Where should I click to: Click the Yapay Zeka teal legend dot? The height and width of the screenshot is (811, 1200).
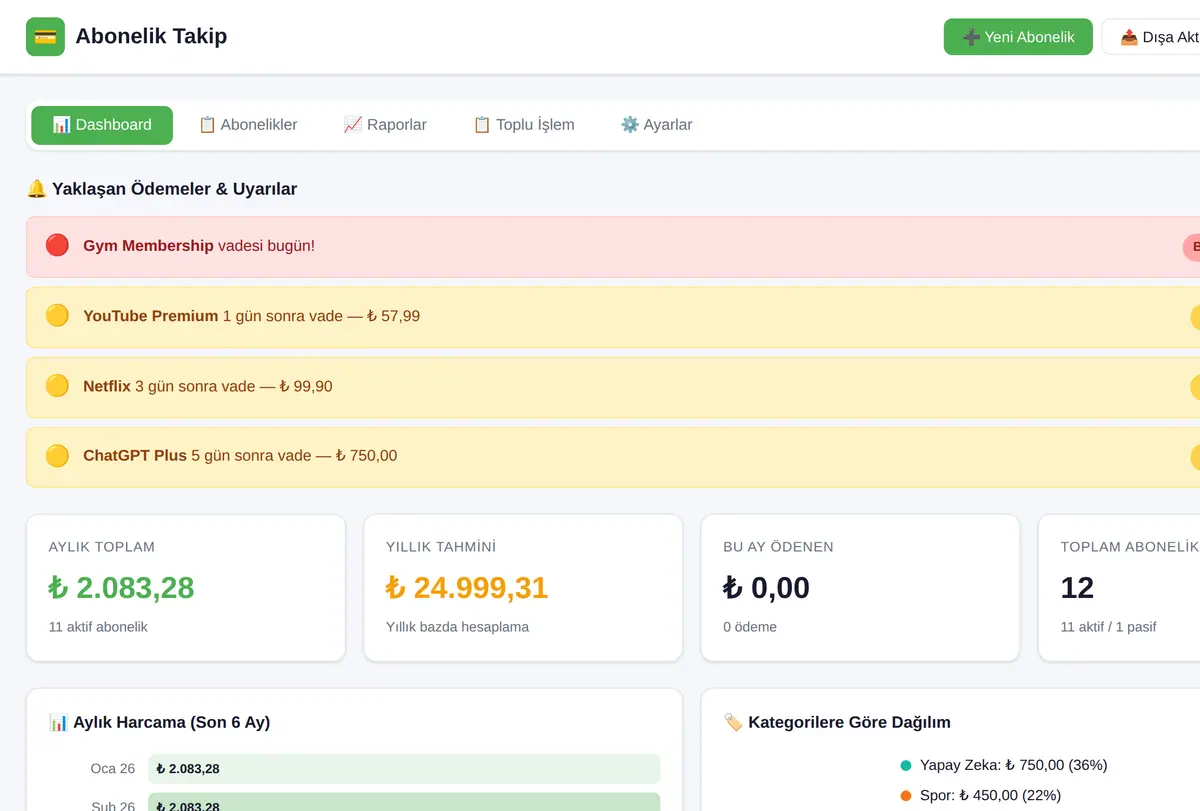pos(906,765)
